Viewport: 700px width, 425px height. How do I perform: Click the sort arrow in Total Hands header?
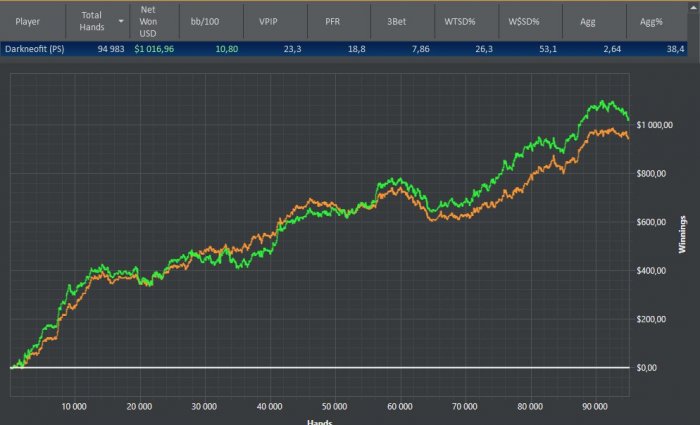click(x=121, y=20)
